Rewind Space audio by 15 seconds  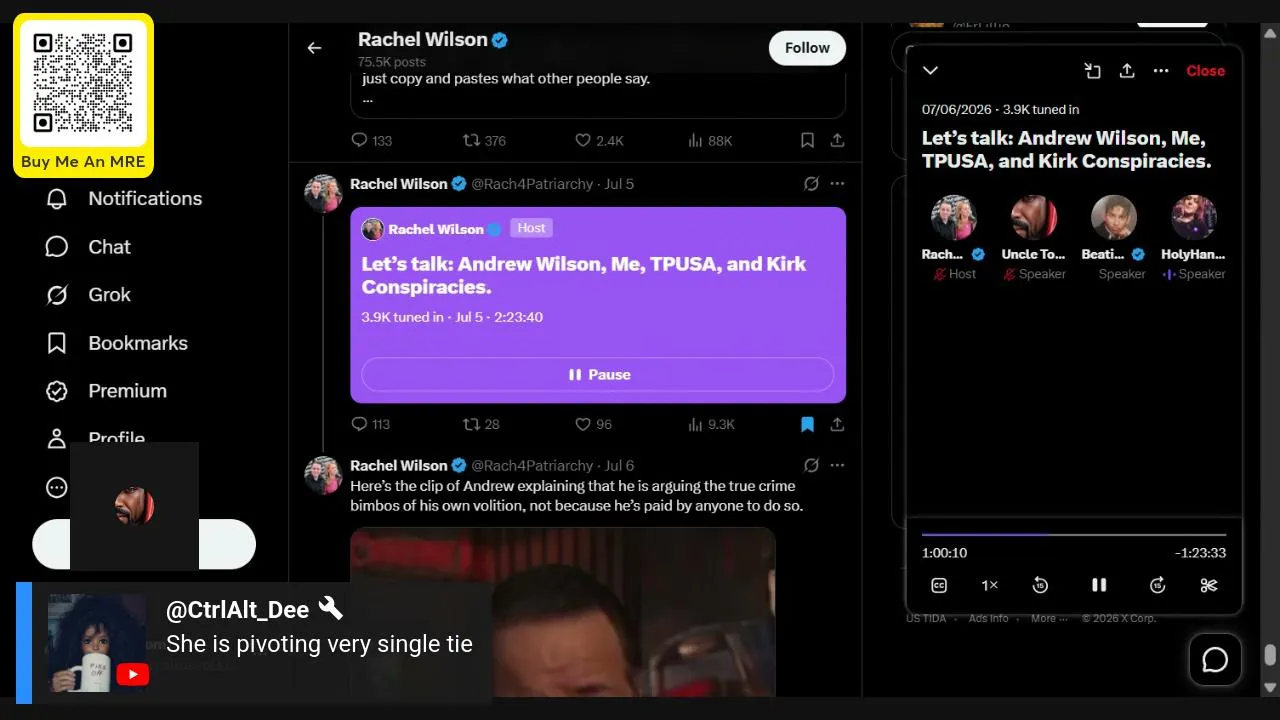tap(1040, 585)
